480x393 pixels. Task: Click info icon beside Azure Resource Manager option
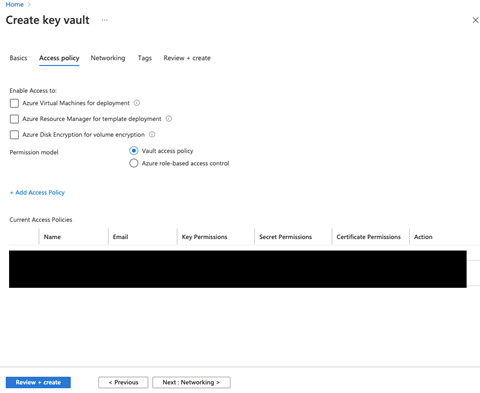click(x=169, y=119)
